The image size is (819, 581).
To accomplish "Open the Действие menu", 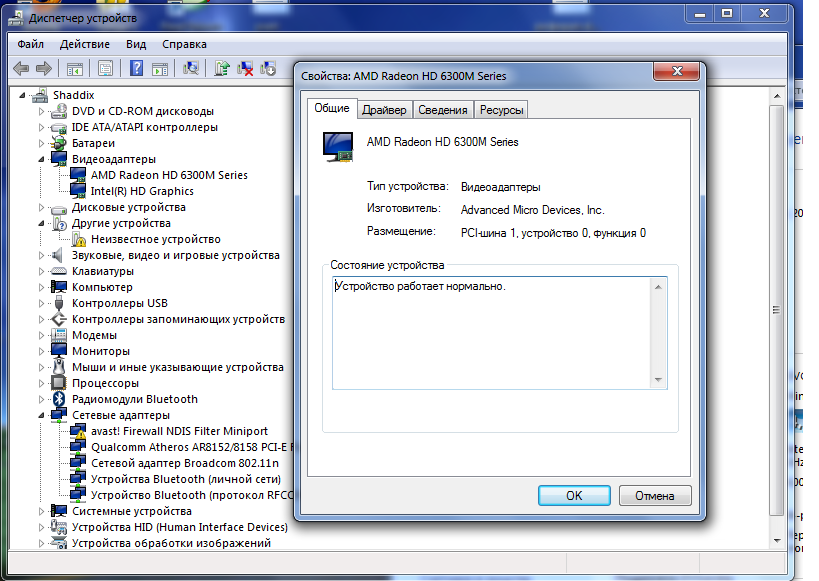I will 85,44.
